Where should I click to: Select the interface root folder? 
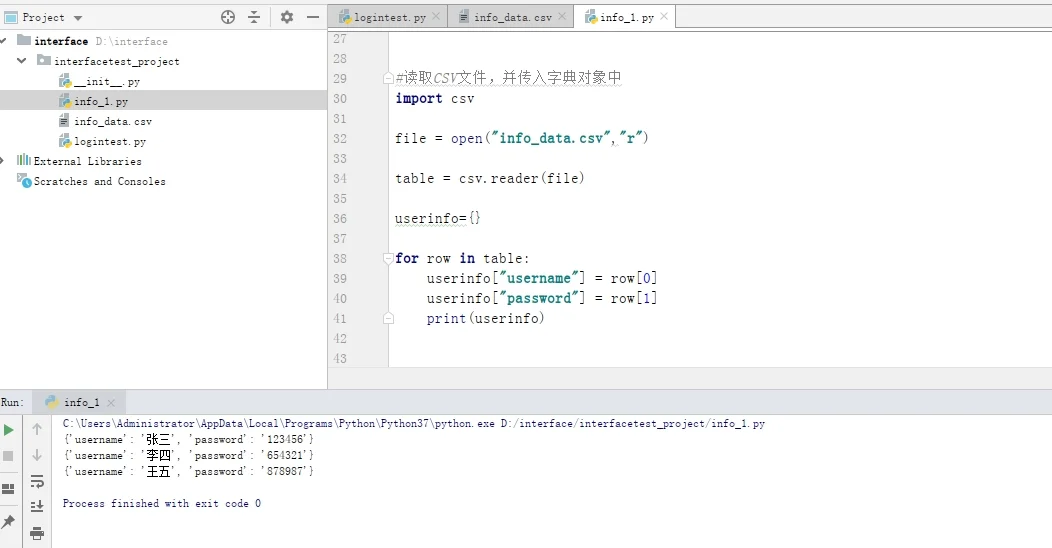pos(61,41)
